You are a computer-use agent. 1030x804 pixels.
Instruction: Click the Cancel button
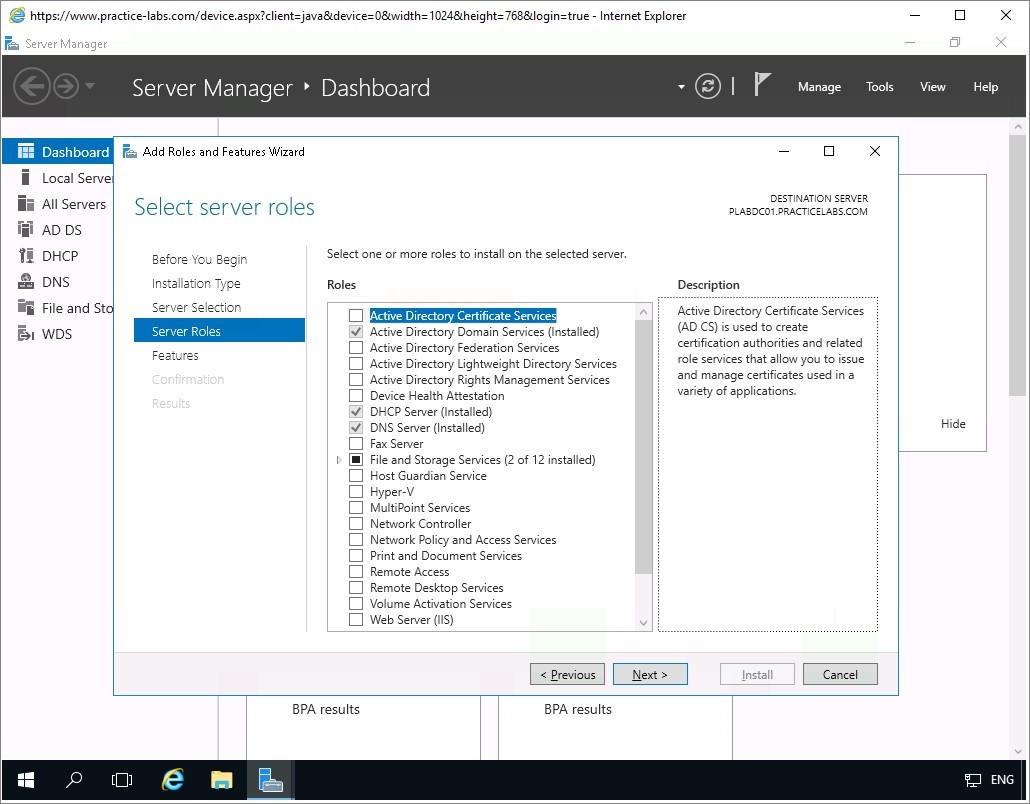[x=840, y=675]
